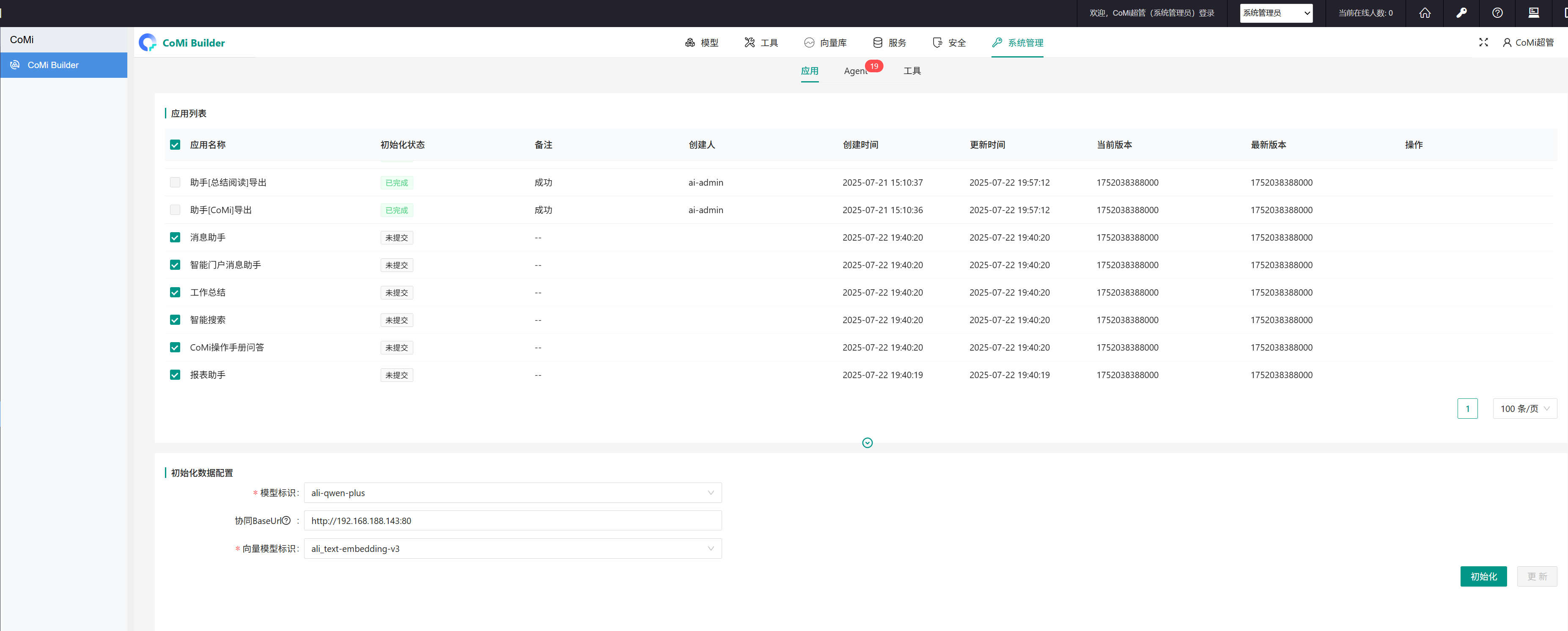Click the key icon in top bar
1568x631 pixels.
coord(1461,13)
